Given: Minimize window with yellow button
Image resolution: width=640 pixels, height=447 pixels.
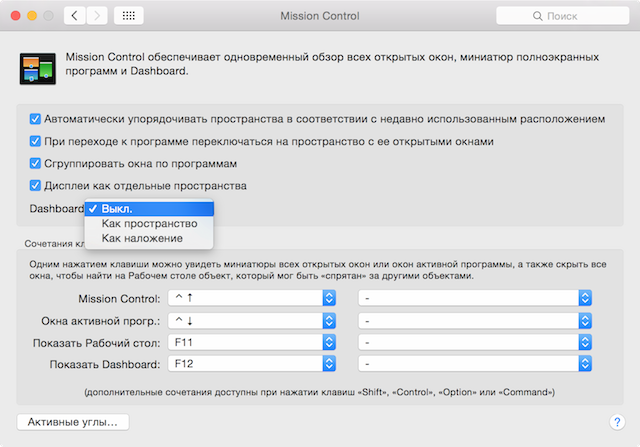Looking at the screenshot, I should tap(32, 16).
